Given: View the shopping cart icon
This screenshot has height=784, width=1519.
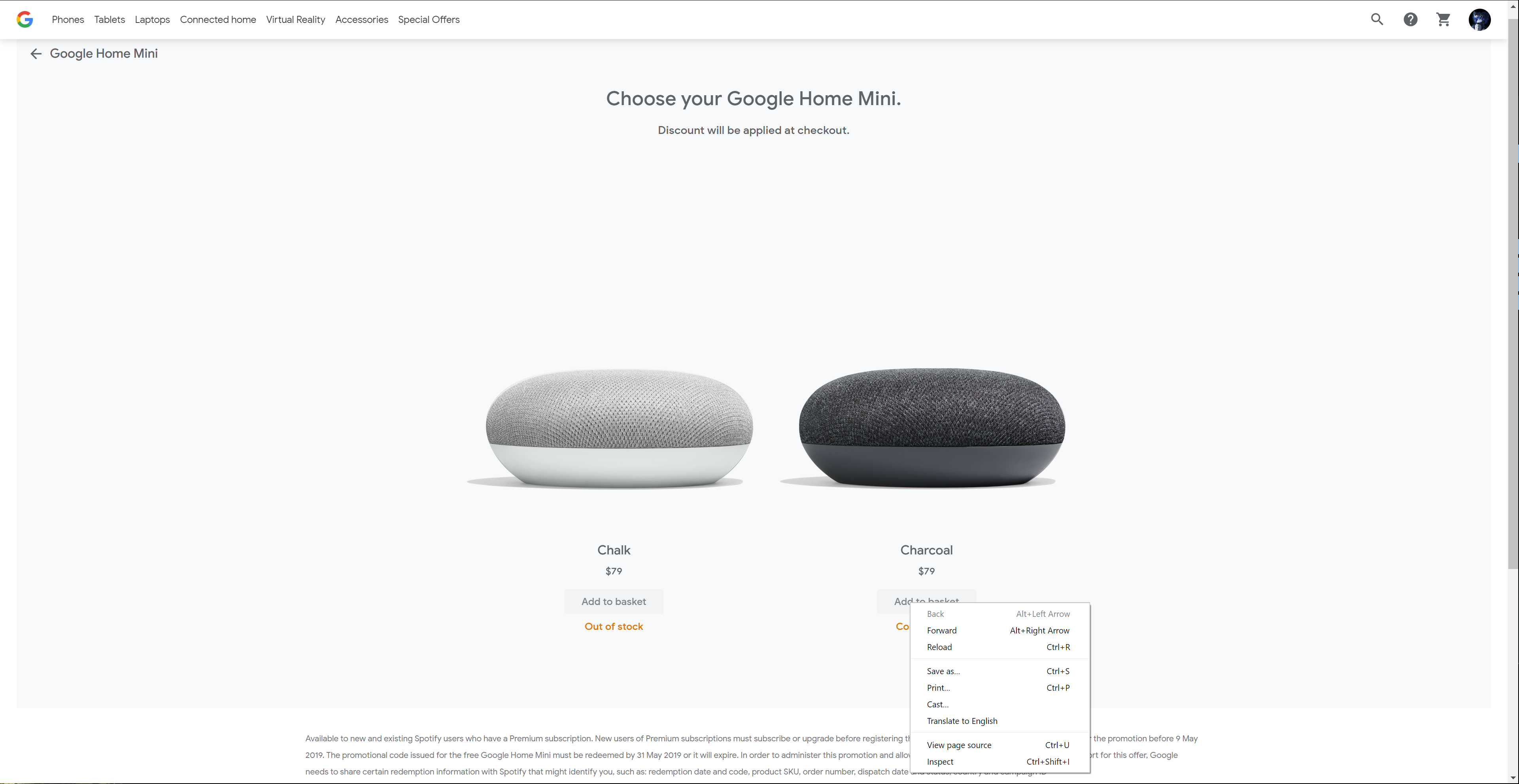Looking at the screenshot, I should click(x=1443, y=18).
